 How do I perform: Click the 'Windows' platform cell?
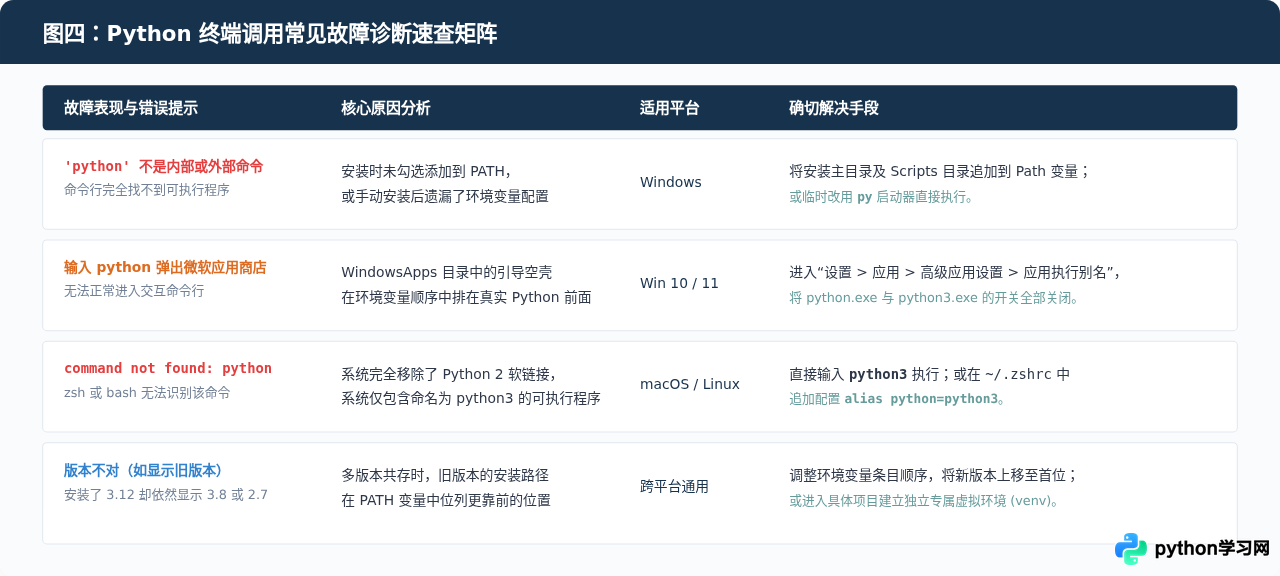[671, 182]
